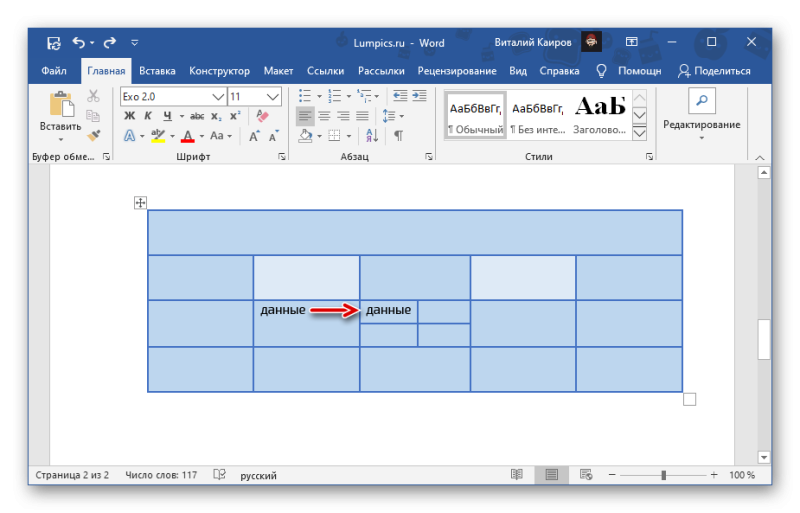Copy selection with copy icon
800x513 pixels.
tap(93, 116)
